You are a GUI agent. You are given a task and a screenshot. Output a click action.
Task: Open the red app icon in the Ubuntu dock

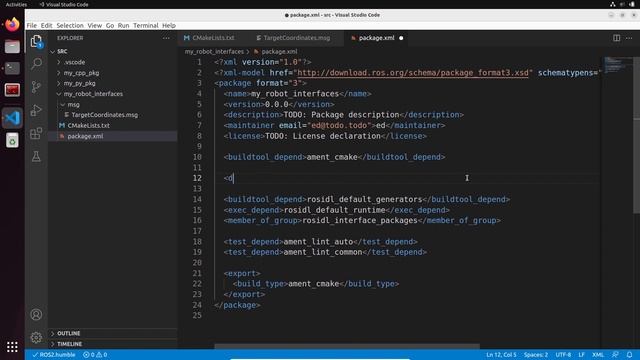click(12, 90)
